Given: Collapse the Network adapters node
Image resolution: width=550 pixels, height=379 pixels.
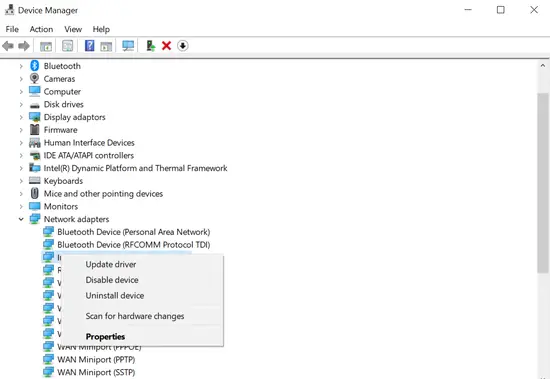Looking at the screenshot, I should click(x=21, y=219).
